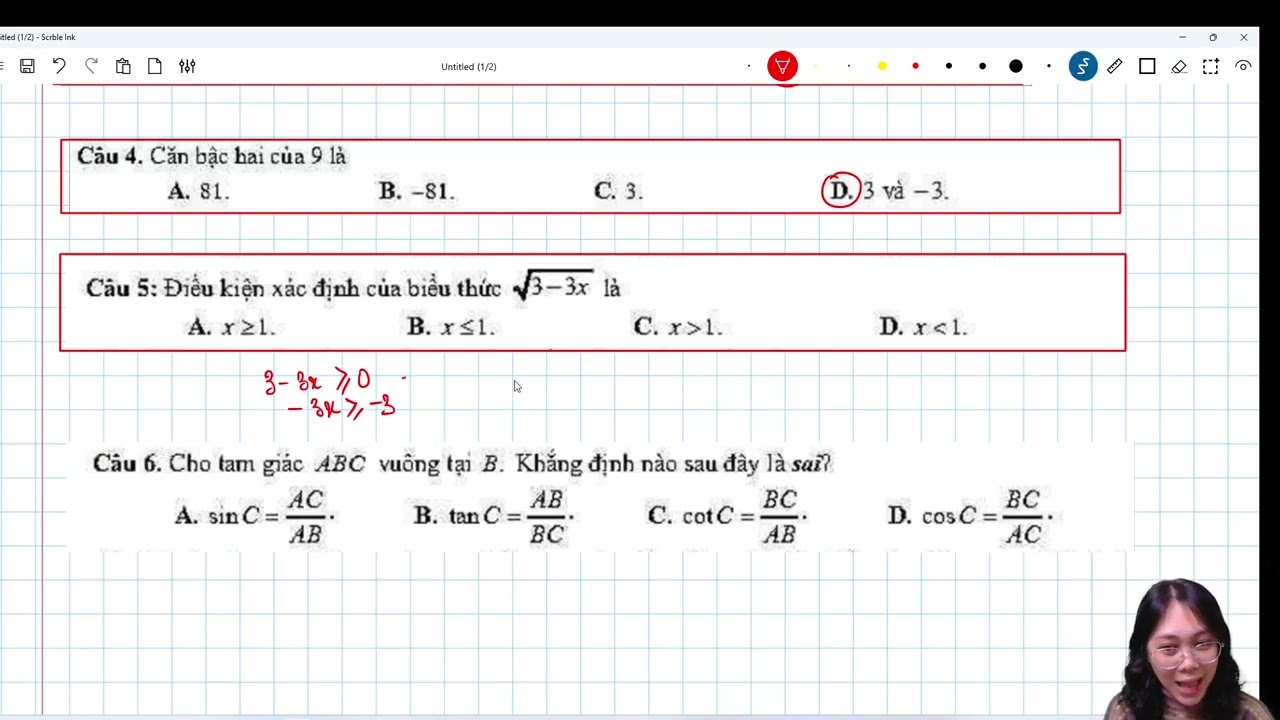Click answer D. cos C in Câu 6

(971, 516)
